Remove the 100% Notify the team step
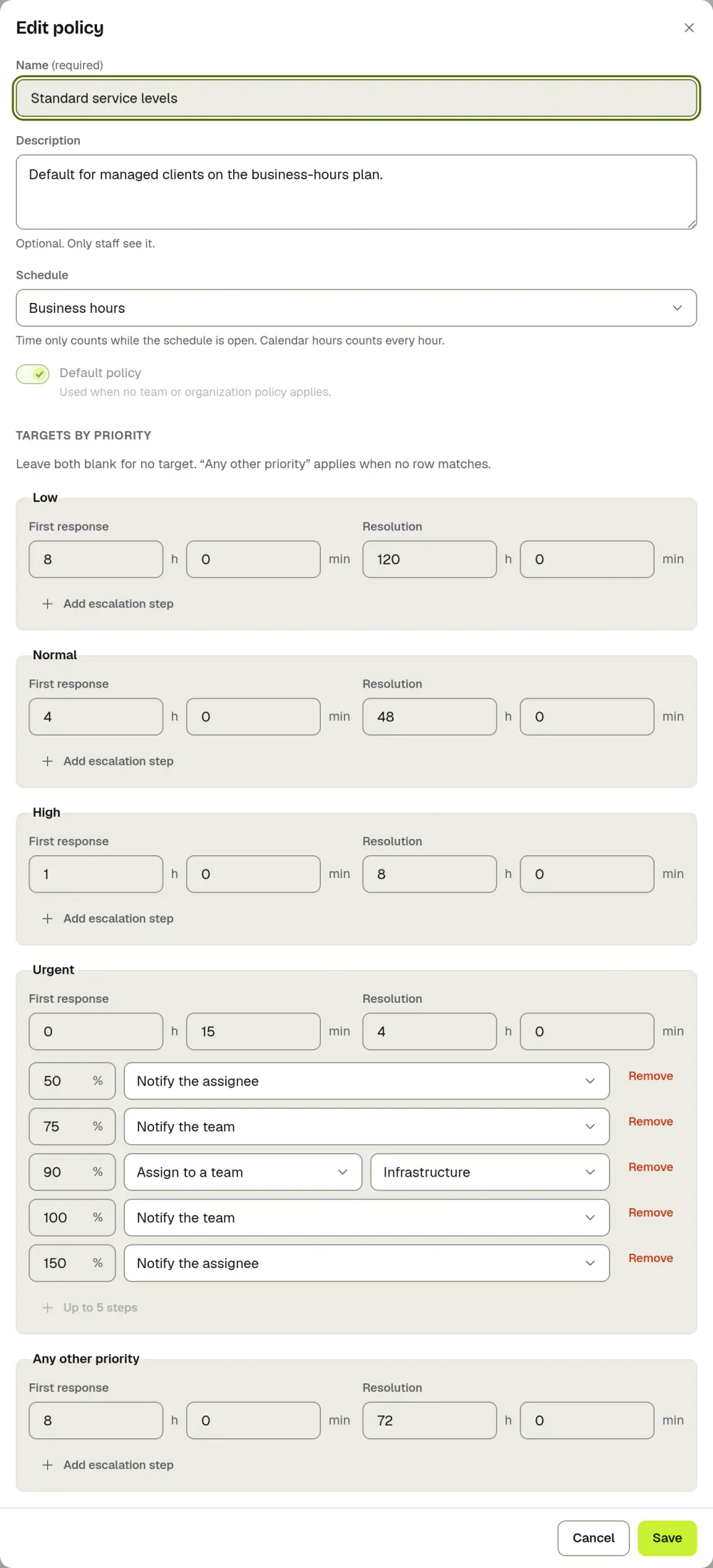The image size is (713, 1568). [650, 1213]
